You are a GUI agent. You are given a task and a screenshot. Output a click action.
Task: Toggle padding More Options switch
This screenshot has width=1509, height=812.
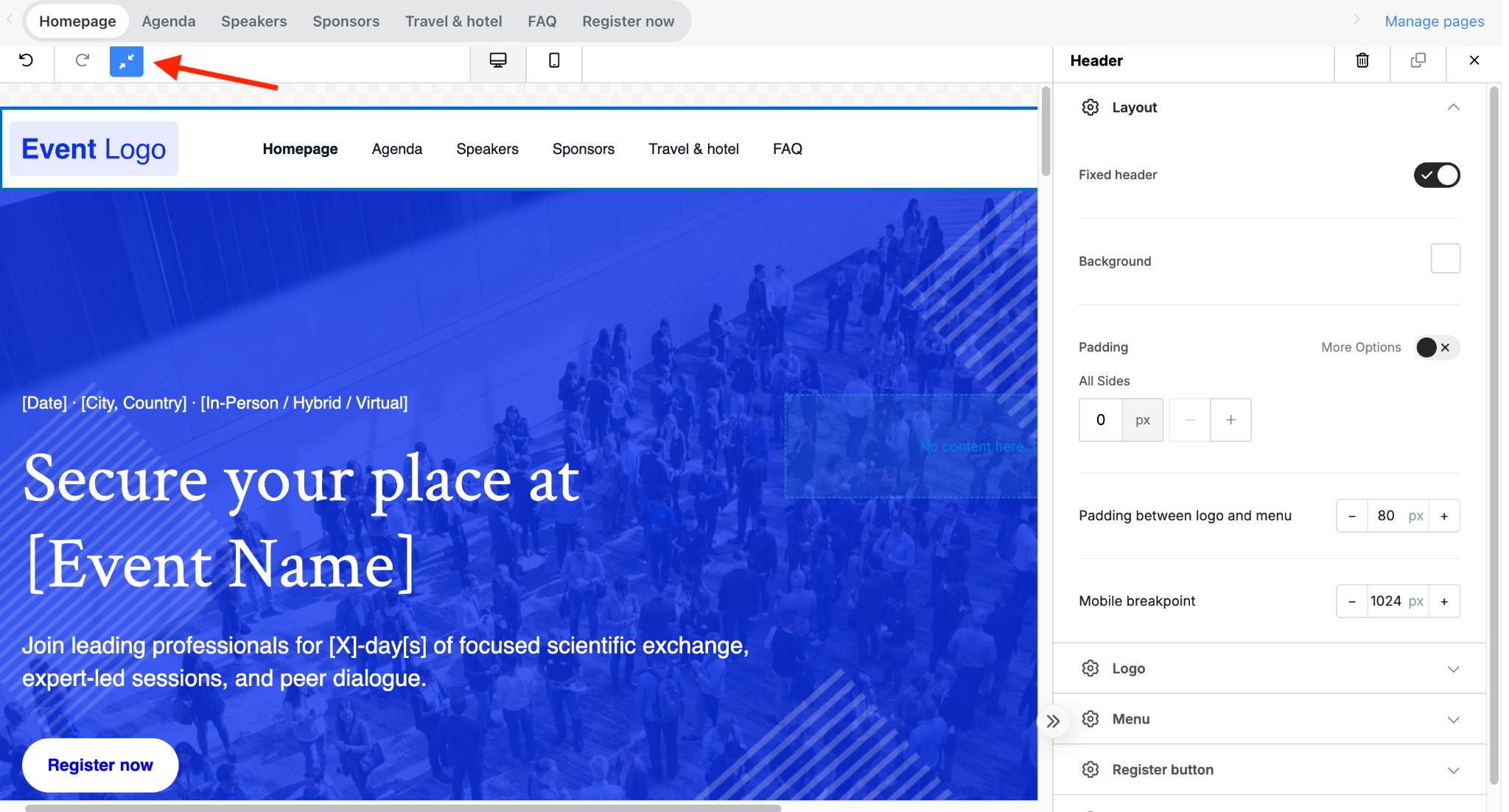coord(1438,348)
